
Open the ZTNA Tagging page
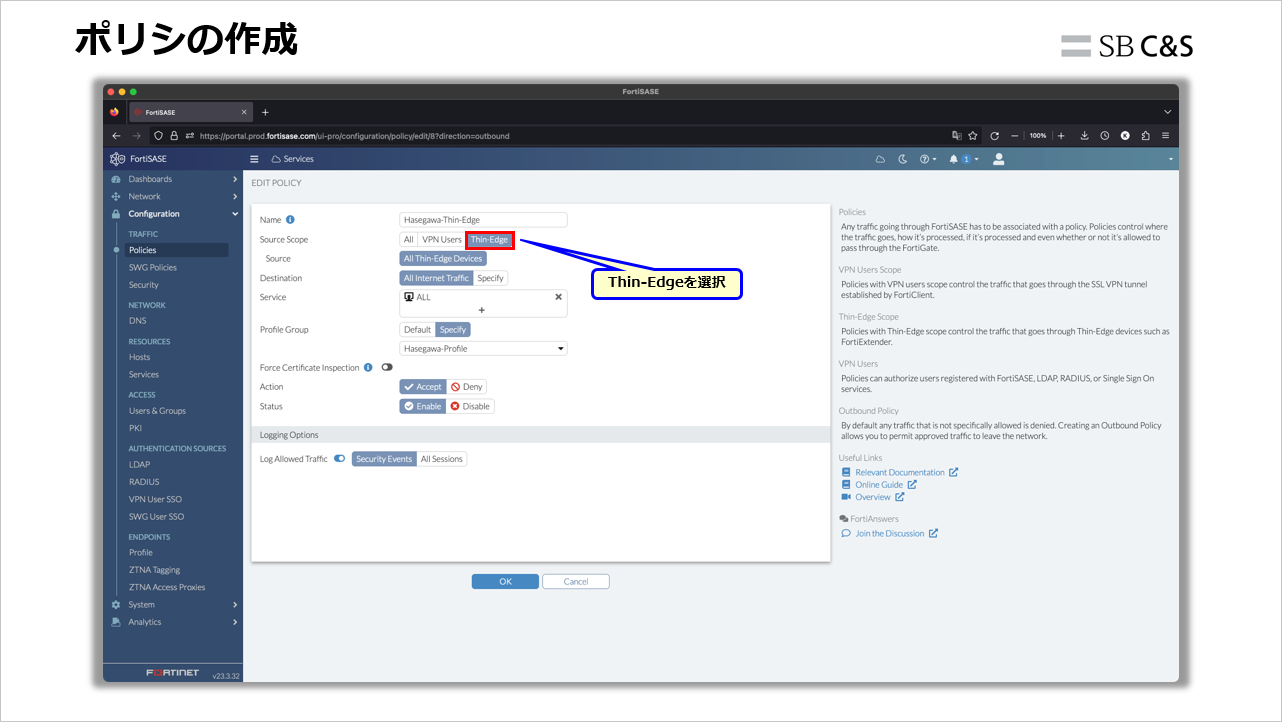pyautogui.click(x=155, y=569)
